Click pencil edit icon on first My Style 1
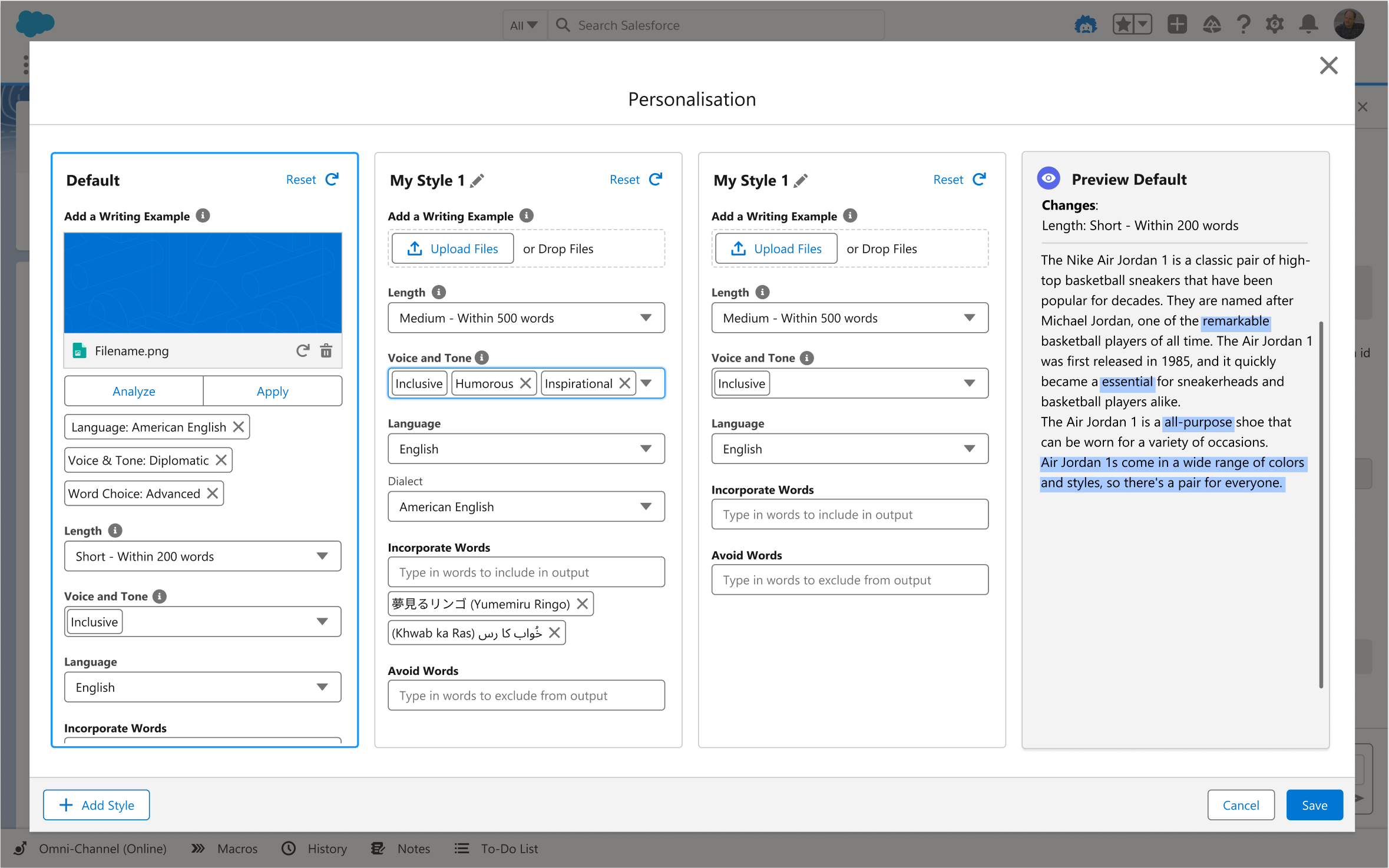The height and width of the screenshot is (868, 1389). coord(478,181)
